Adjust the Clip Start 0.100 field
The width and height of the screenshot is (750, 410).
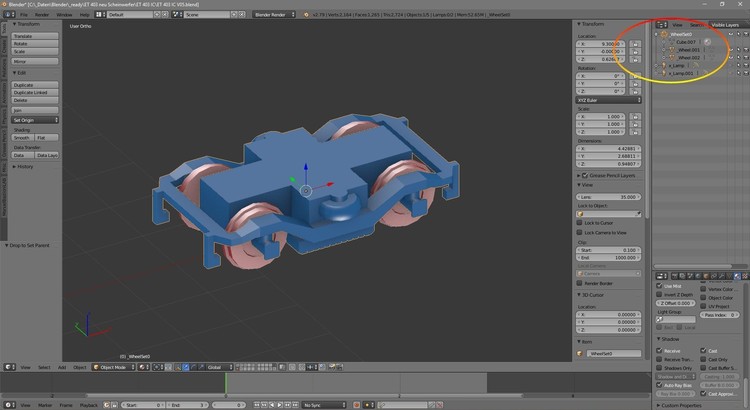click(608, 250)
